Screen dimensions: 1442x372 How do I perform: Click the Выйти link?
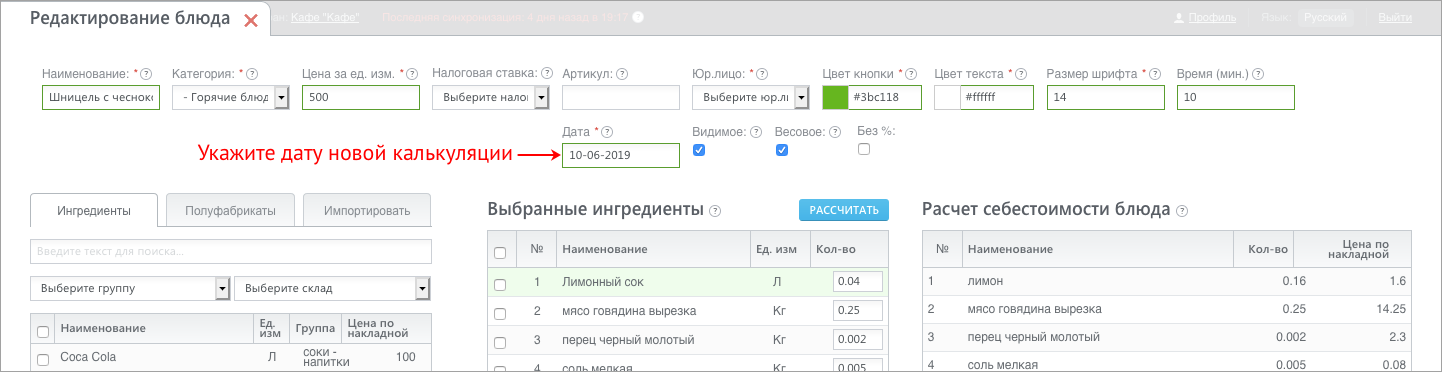click(x=1395, y=18)
